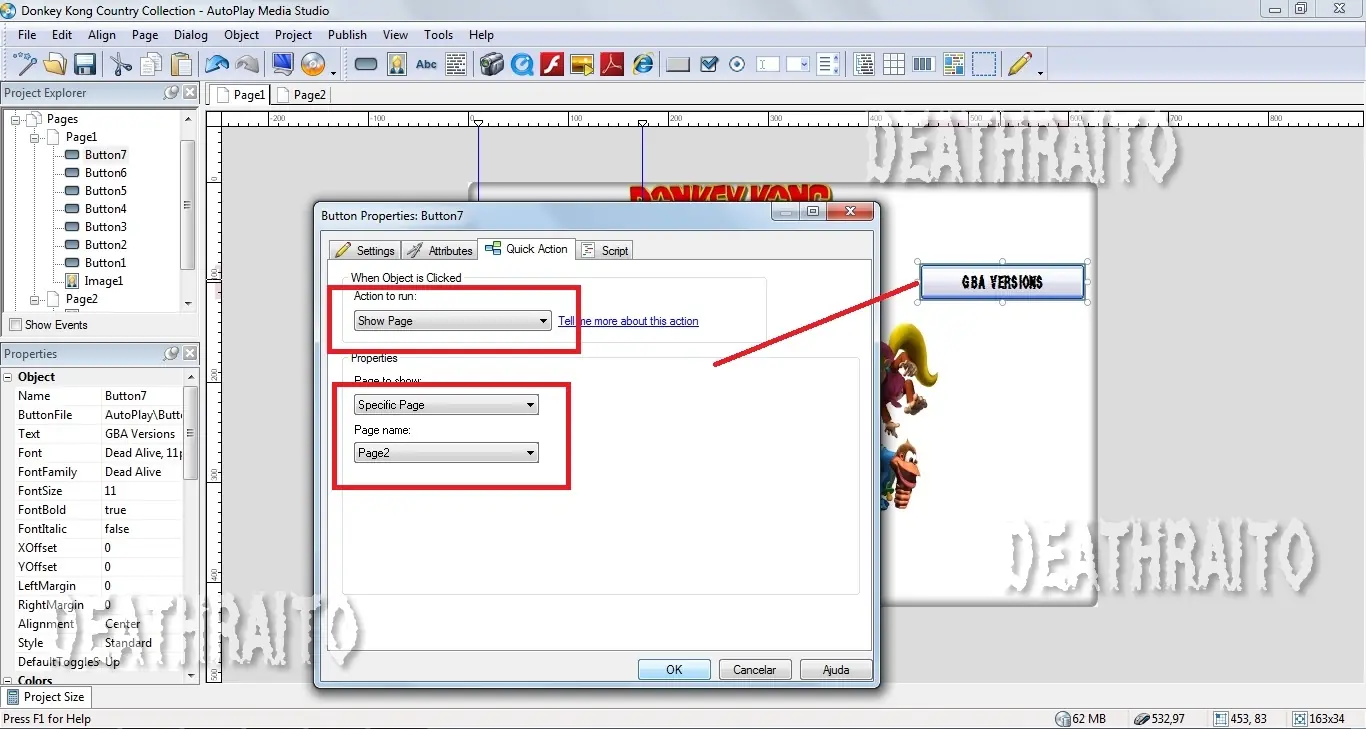Insert a RadioButton object from toolbar

[x=737, y=65]
